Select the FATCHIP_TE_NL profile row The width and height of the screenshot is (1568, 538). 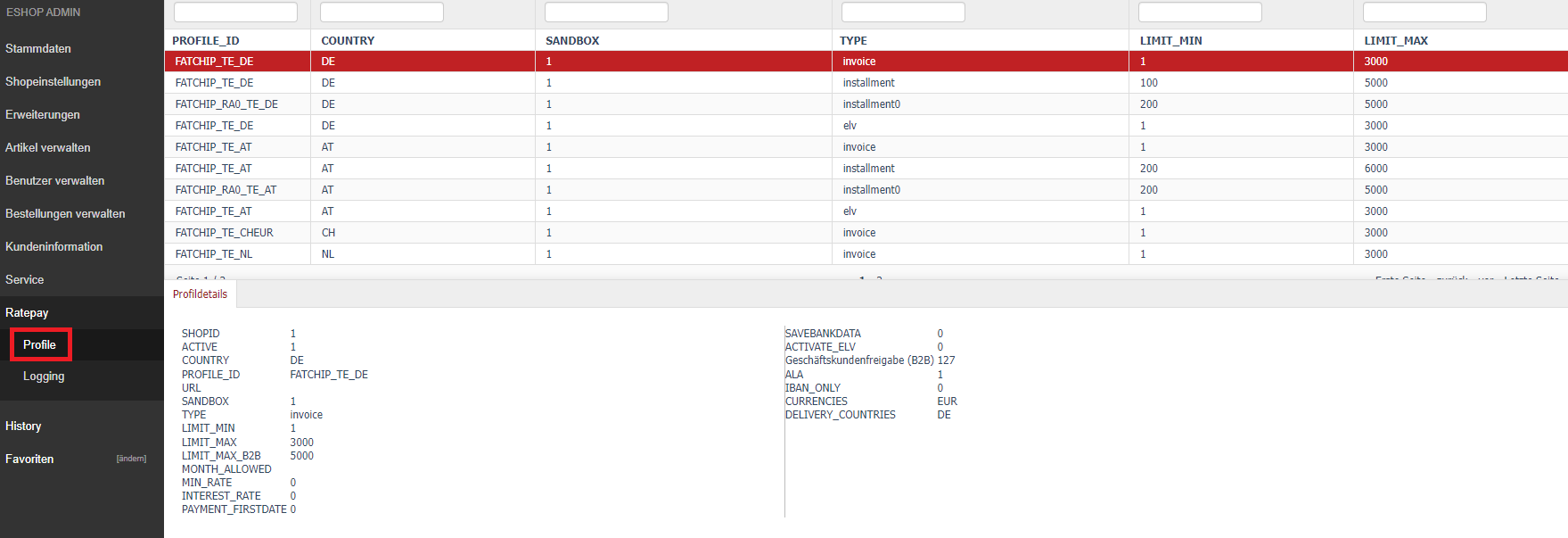[214, 254]
